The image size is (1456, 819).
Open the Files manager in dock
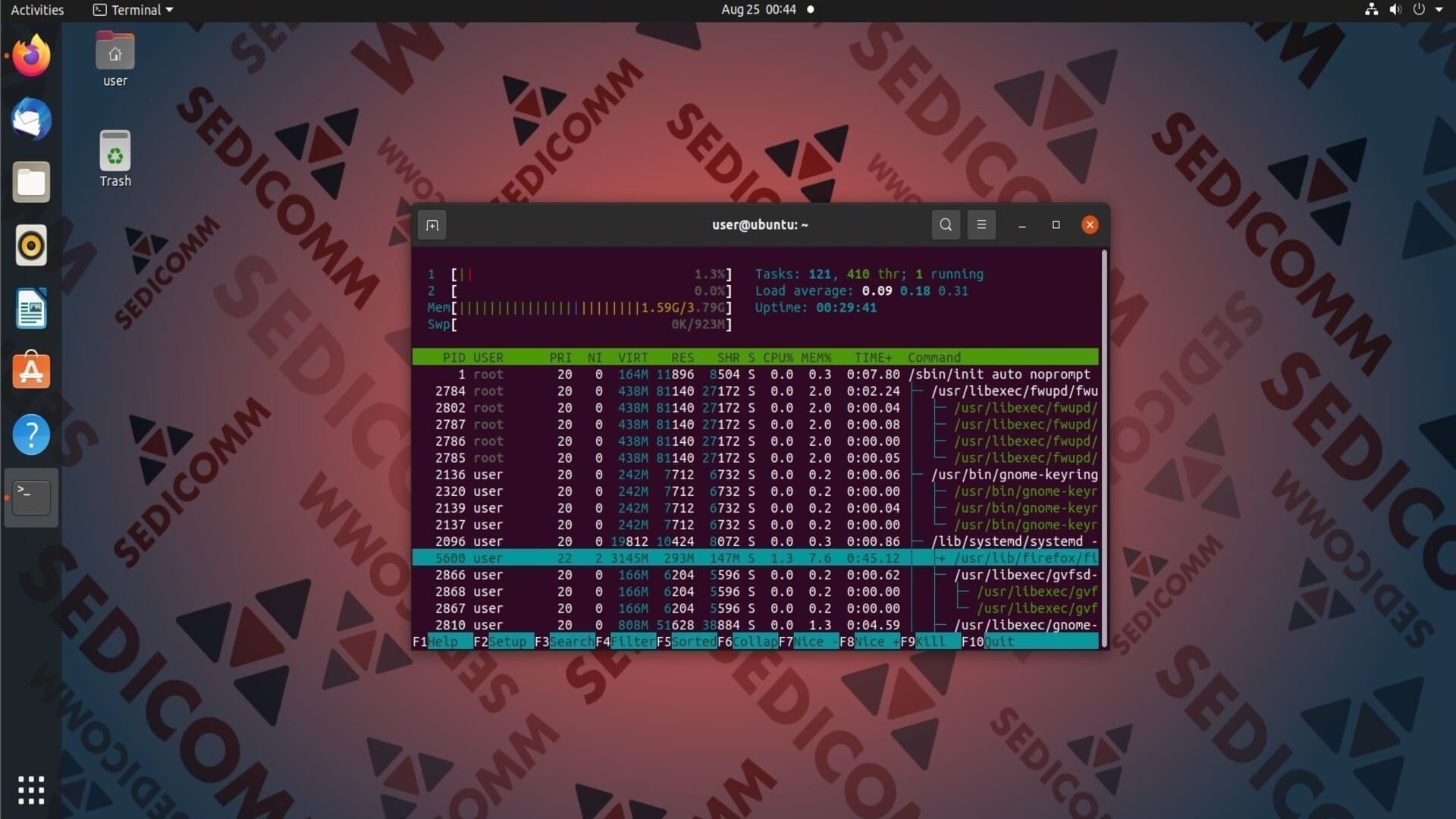click(x=31, y=182)
